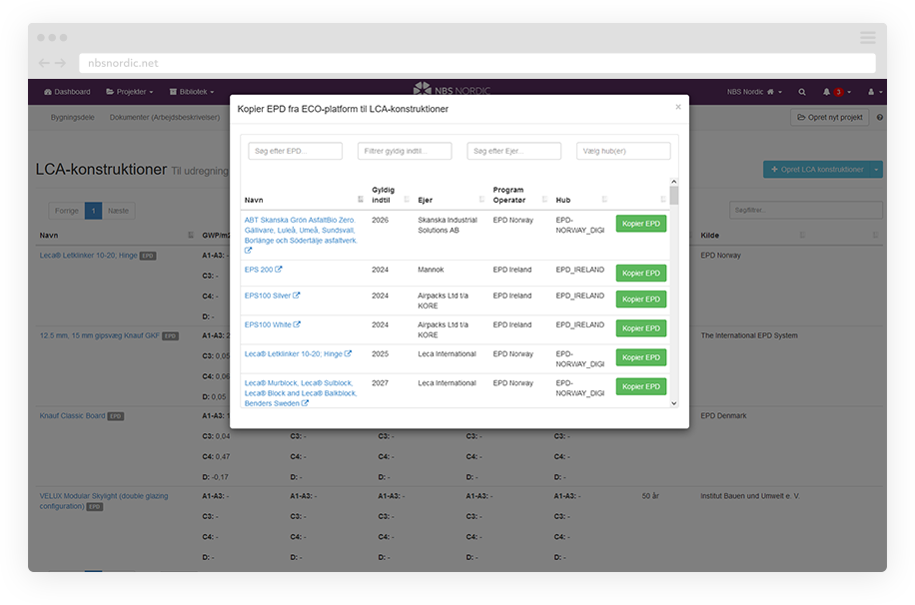Open EPS 200 link in modal

(x=259, y=270)
